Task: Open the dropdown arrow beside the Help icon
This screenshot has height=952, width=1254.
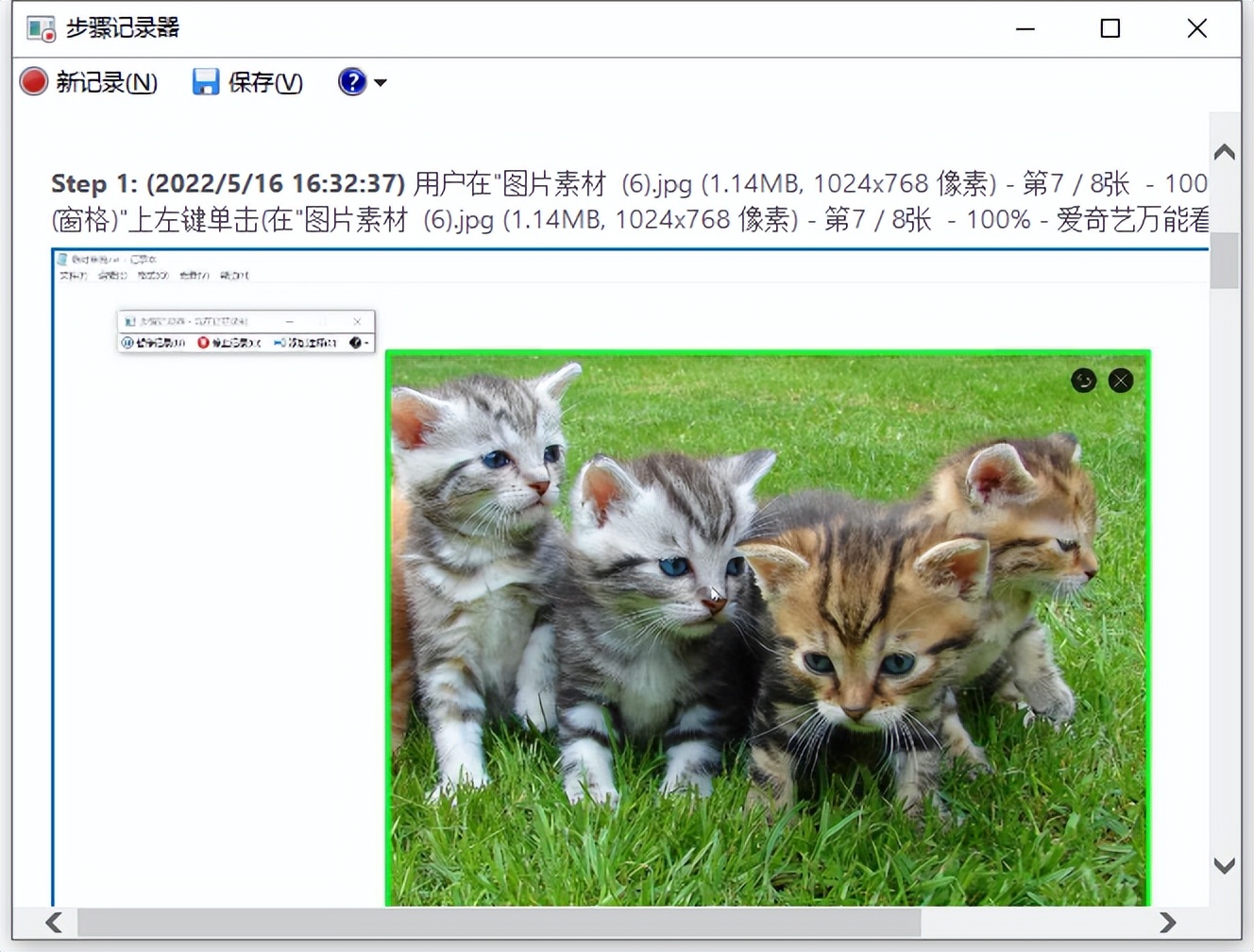Action: click(380, 83)
